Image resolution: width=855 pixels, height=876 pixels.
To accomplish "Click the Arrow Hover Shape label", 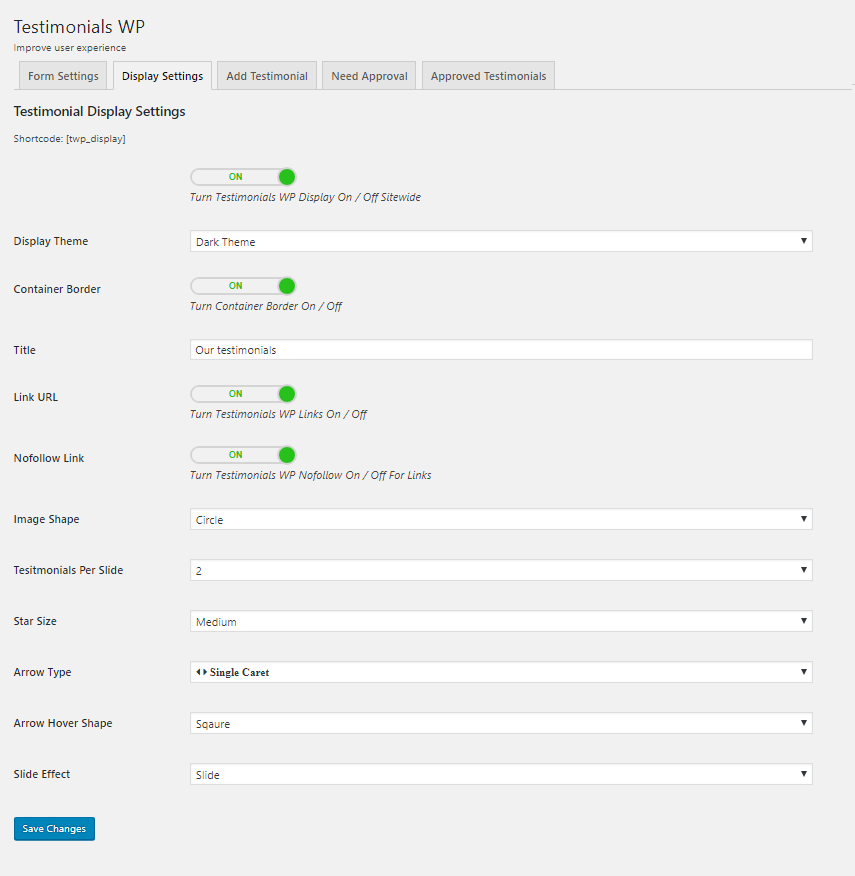I will [63, 723].
